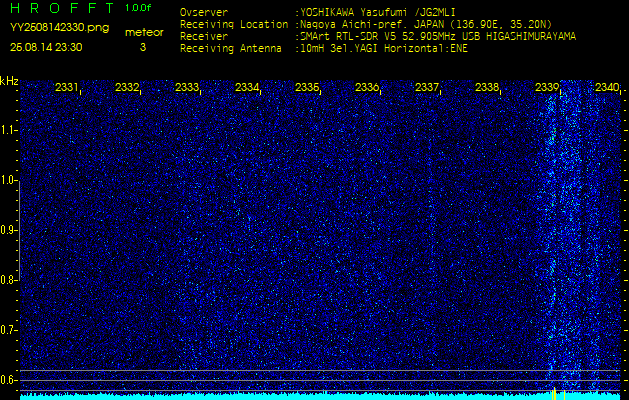
Task: Click the HROFFT title text
Action: click(62, 8)
